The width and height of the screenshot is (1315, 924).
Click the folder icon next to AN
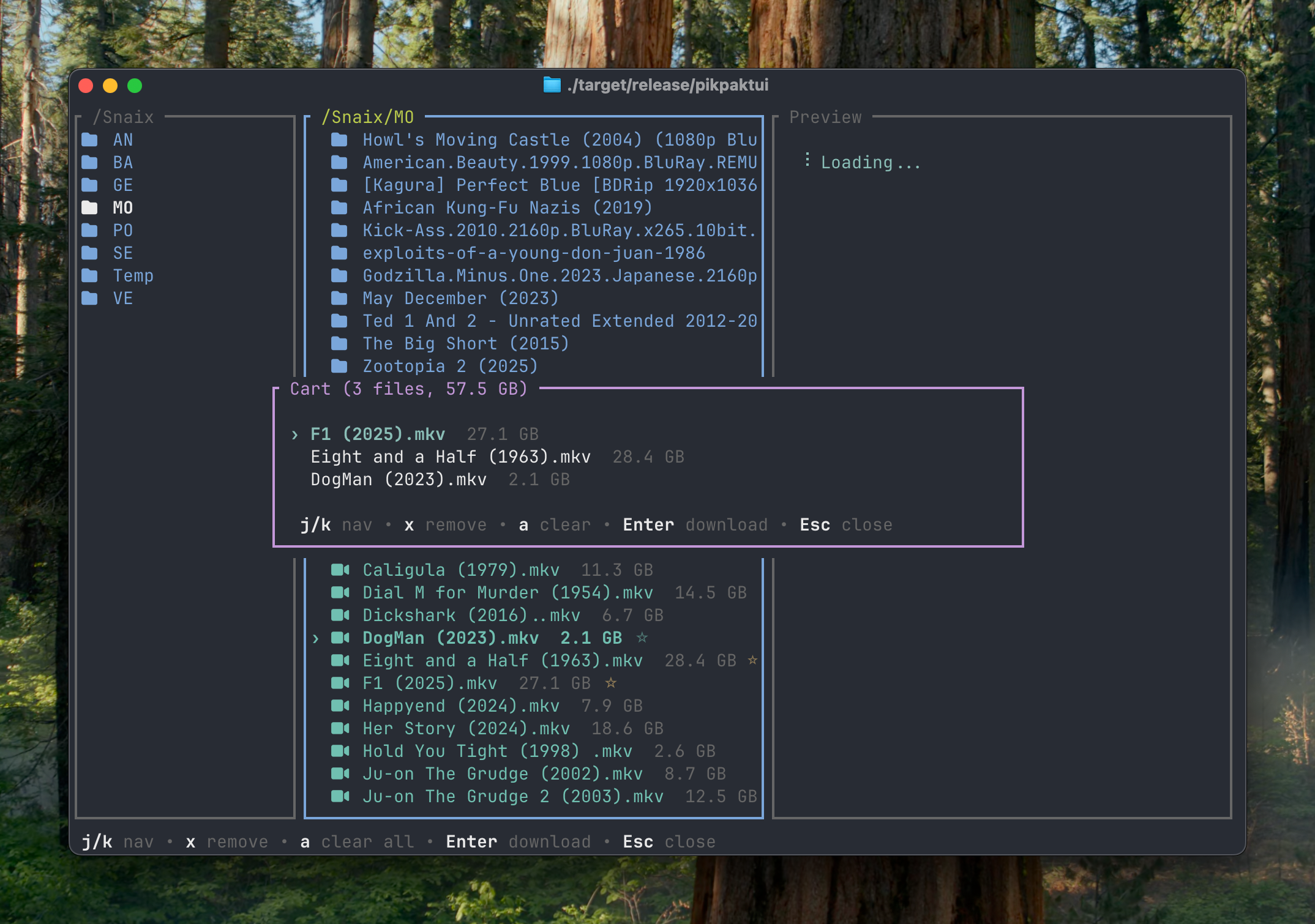pyautogui.click(x=90, y=140)
